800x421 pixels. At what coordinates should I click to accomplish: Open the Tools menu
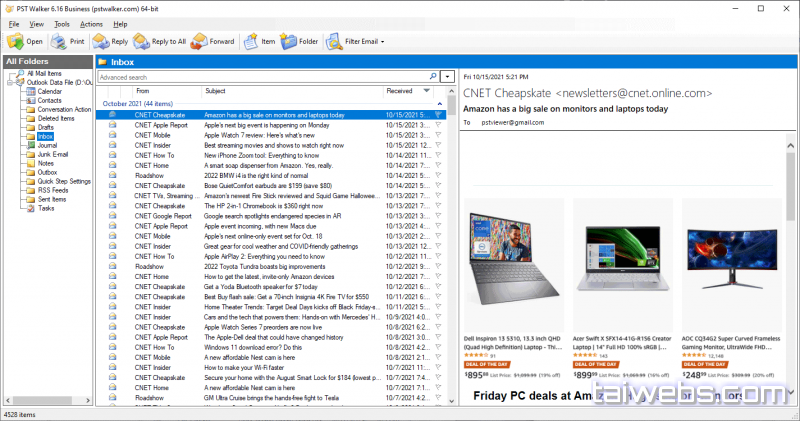pyautogui.click(x=62, y=23)
